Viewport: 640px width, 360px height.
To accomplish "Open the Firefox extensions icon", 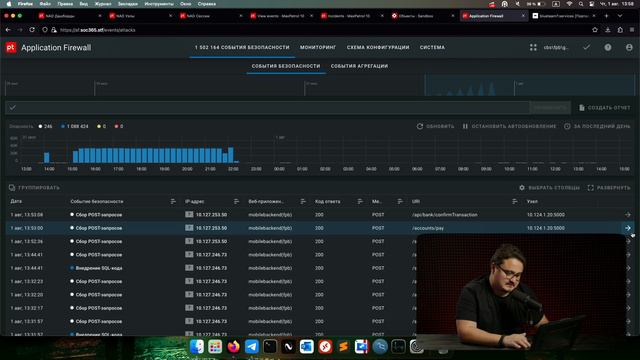I will click(x=620, y=30).
